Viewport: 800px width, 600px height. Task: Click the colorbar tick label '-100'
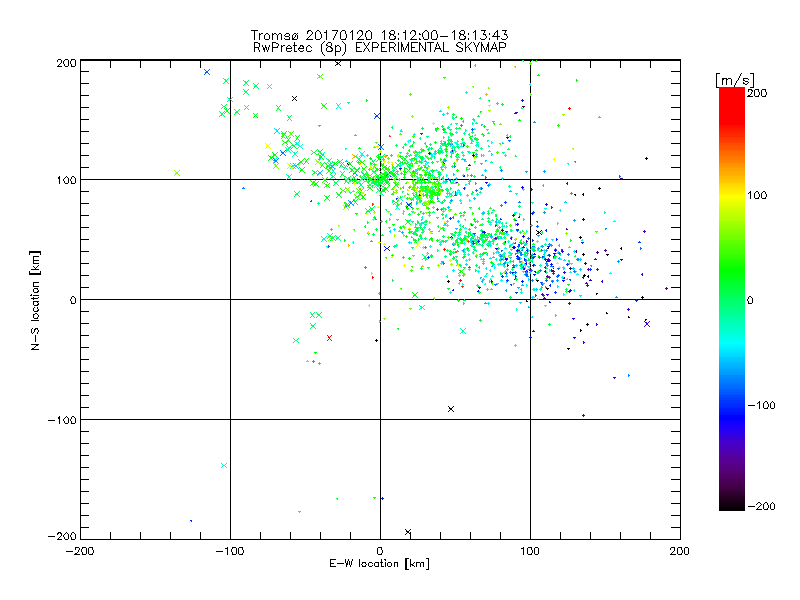pyautogui.click(x=761, y=405)
